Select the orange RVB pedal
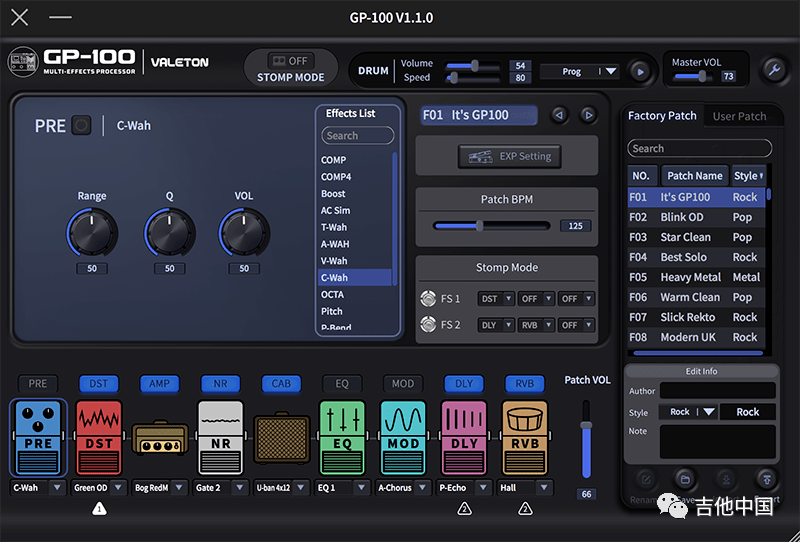Viewport: 800px width, 542px height. point(525,438)
